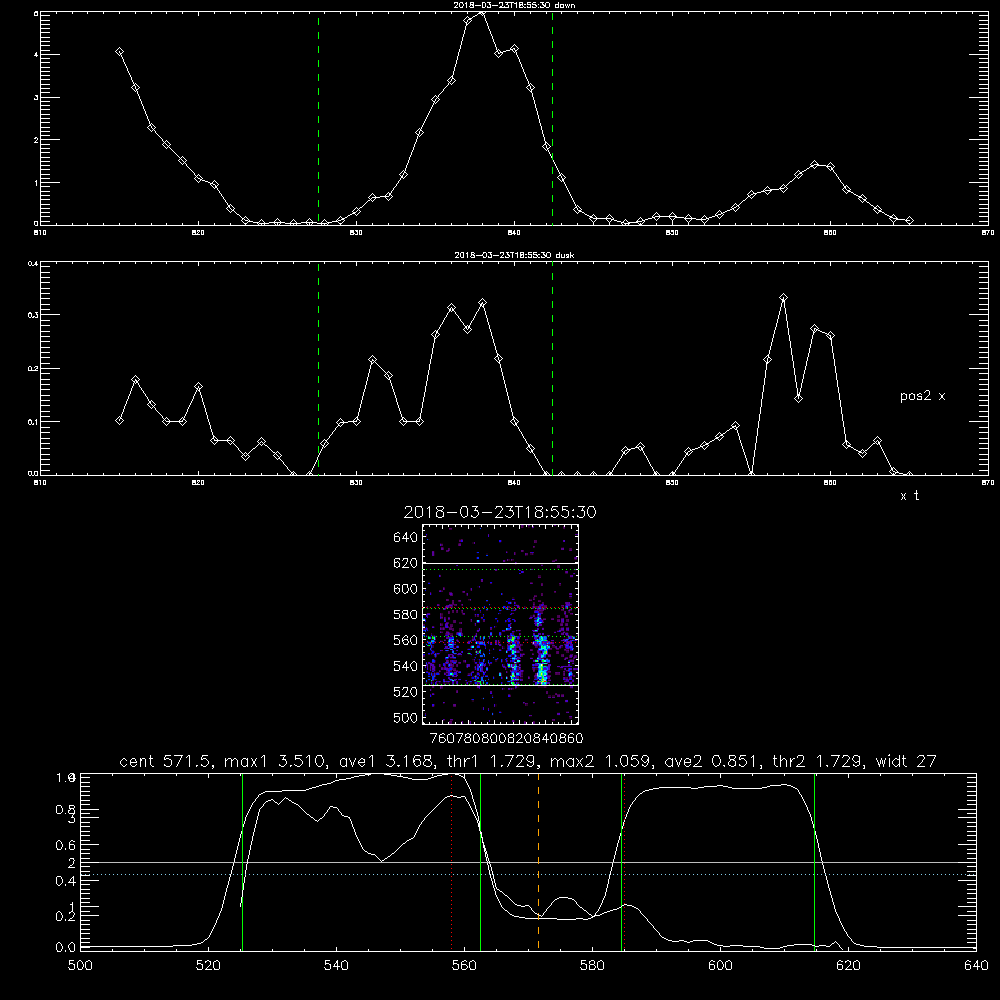
Task: Click the right green dashed line in dawn plot
Action: point(552,118)
